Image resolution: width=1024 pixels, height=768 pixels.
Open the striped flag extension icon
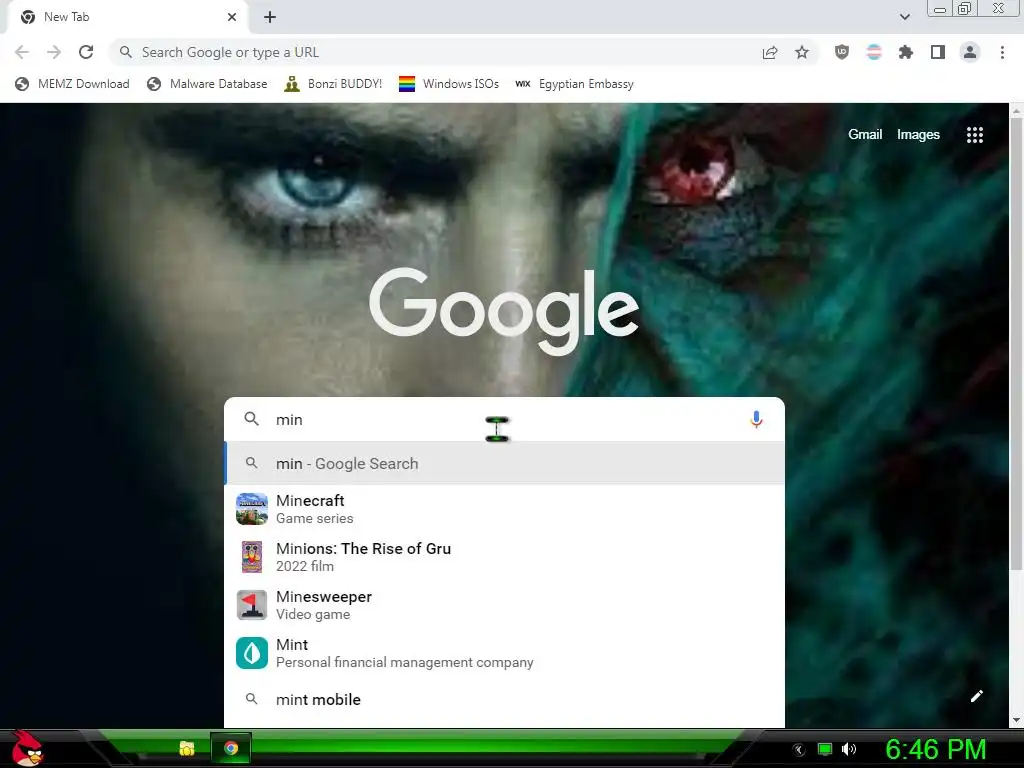tap(874, 52)
